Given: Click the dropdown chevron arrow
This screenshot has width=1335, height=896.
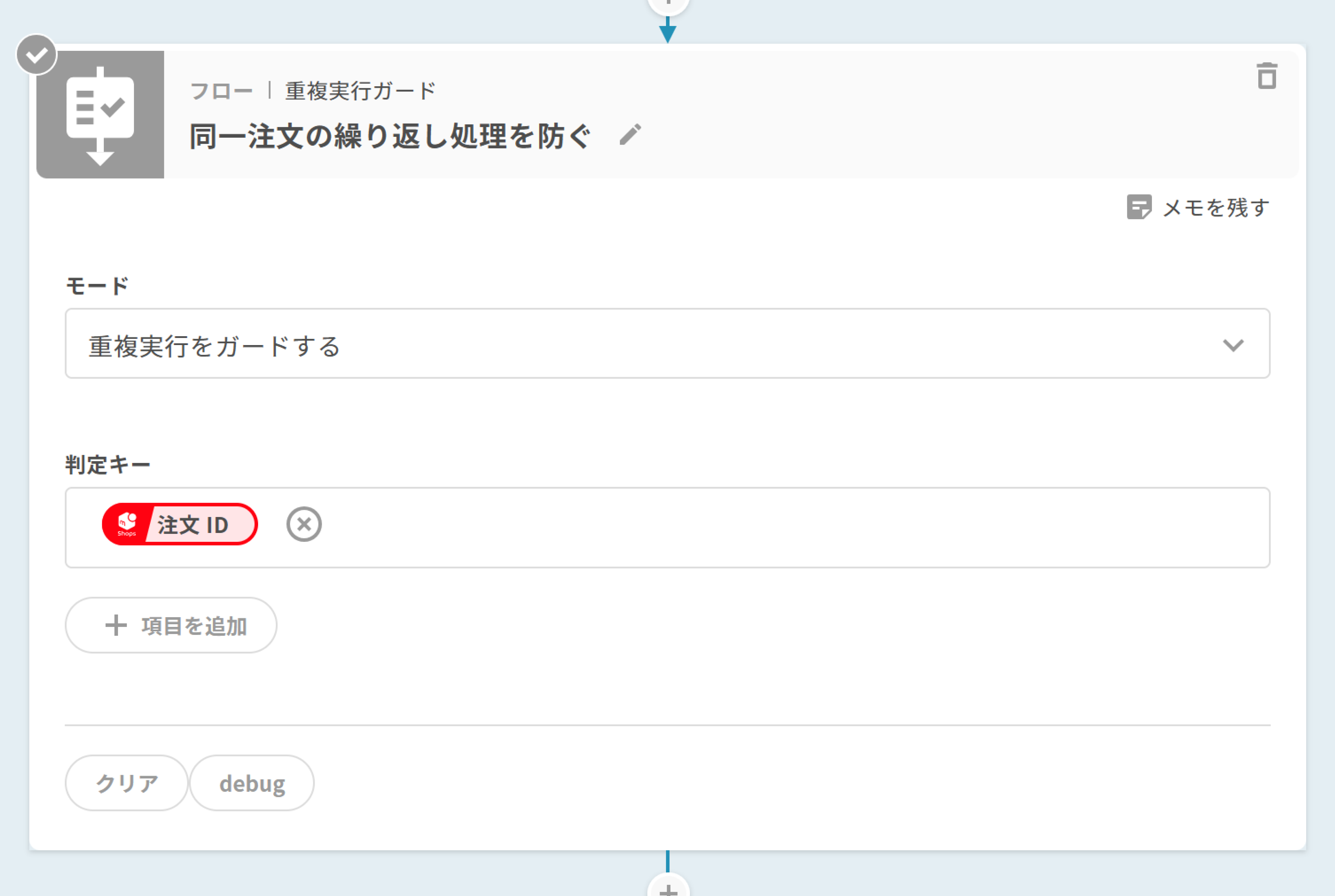Looking at the screenshot, I should click(x=1233, y=345).
